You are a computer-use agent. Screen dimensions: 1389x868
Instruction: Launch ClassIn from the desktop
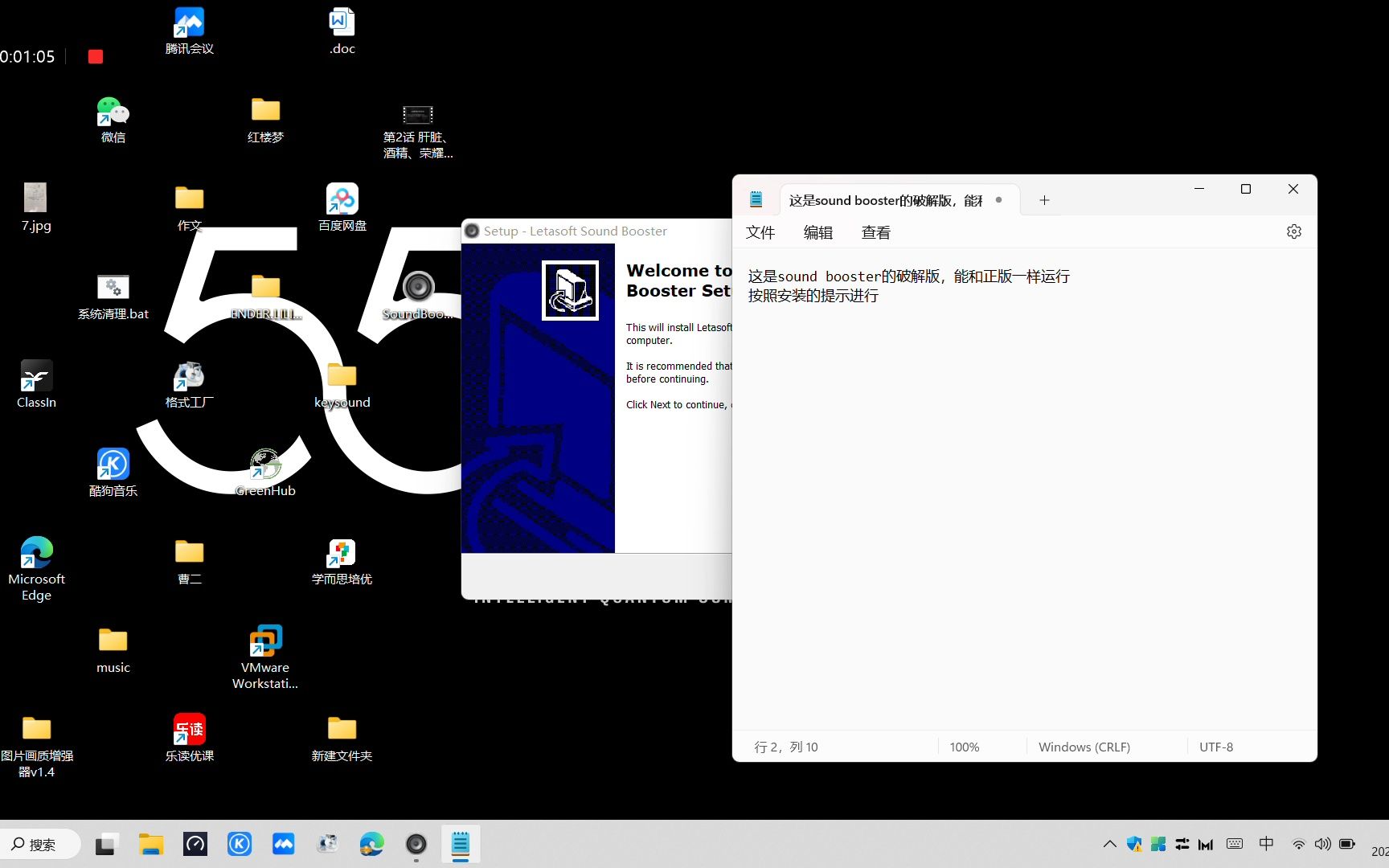coord(36,384)
